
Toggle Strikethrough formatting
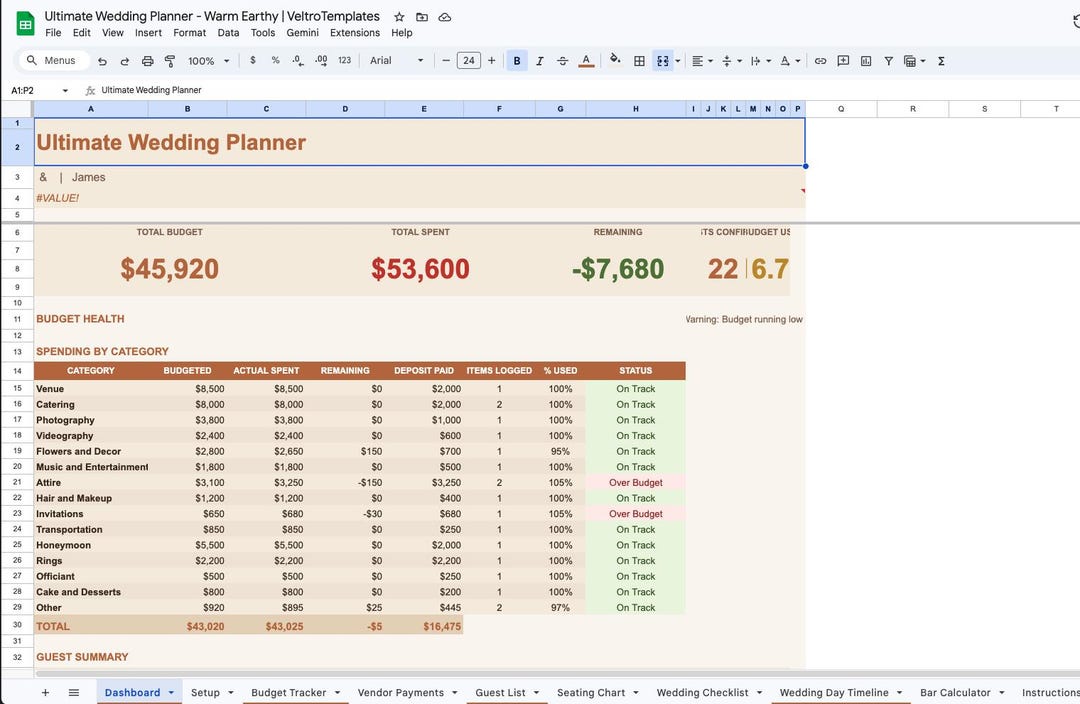coord(562,61)
